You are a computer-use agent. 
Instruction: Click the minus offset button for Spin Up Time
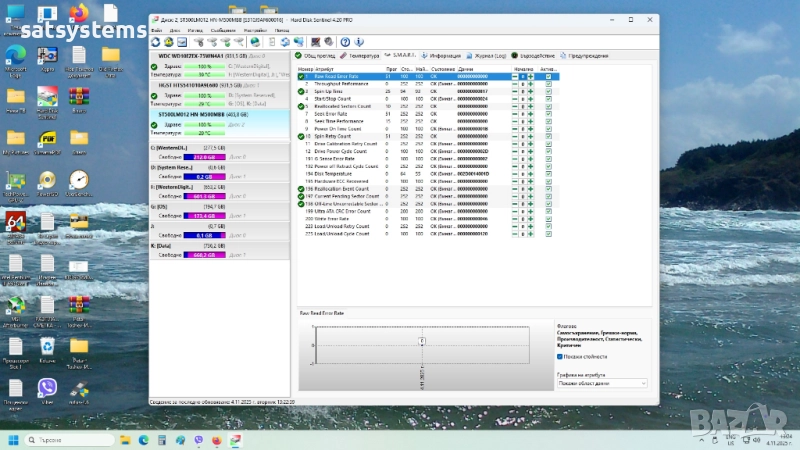click(515, 91)
